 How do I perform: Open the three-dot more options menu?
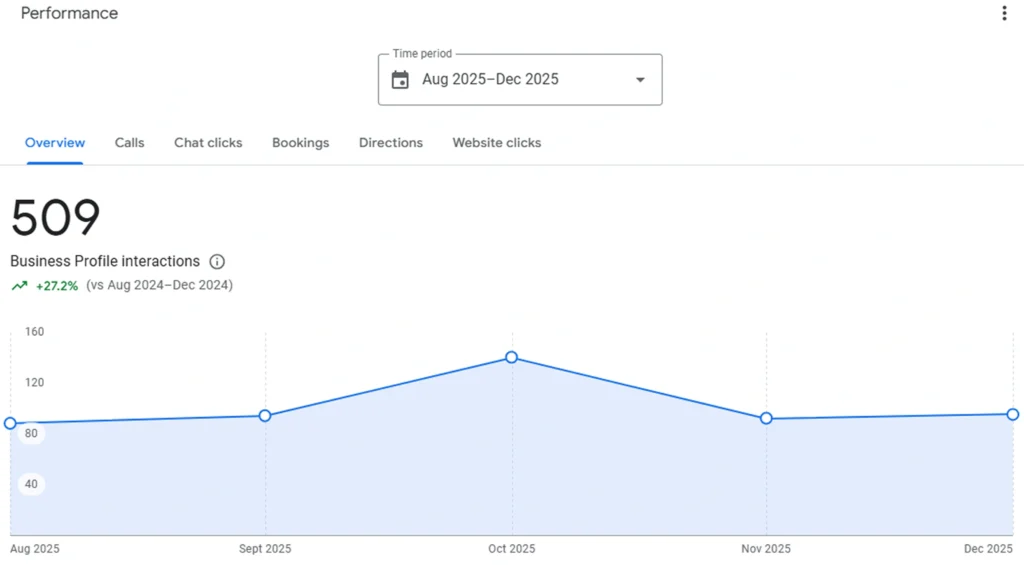[1004, 13]
